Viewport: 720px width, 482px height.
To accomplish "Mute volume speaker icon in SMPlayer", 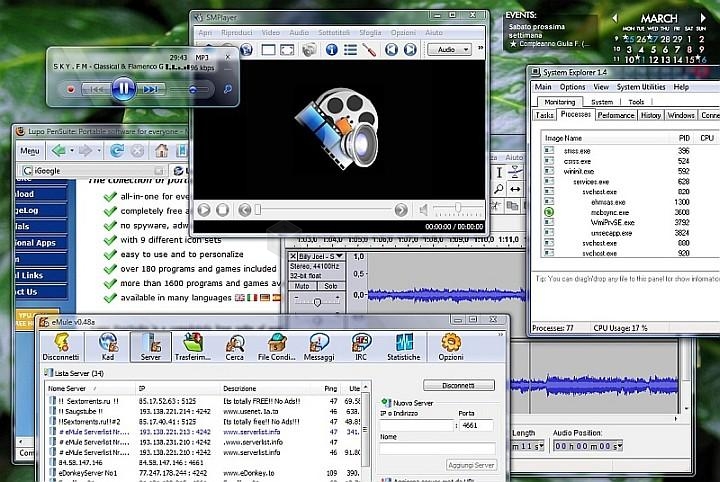I will click(423, 210).
